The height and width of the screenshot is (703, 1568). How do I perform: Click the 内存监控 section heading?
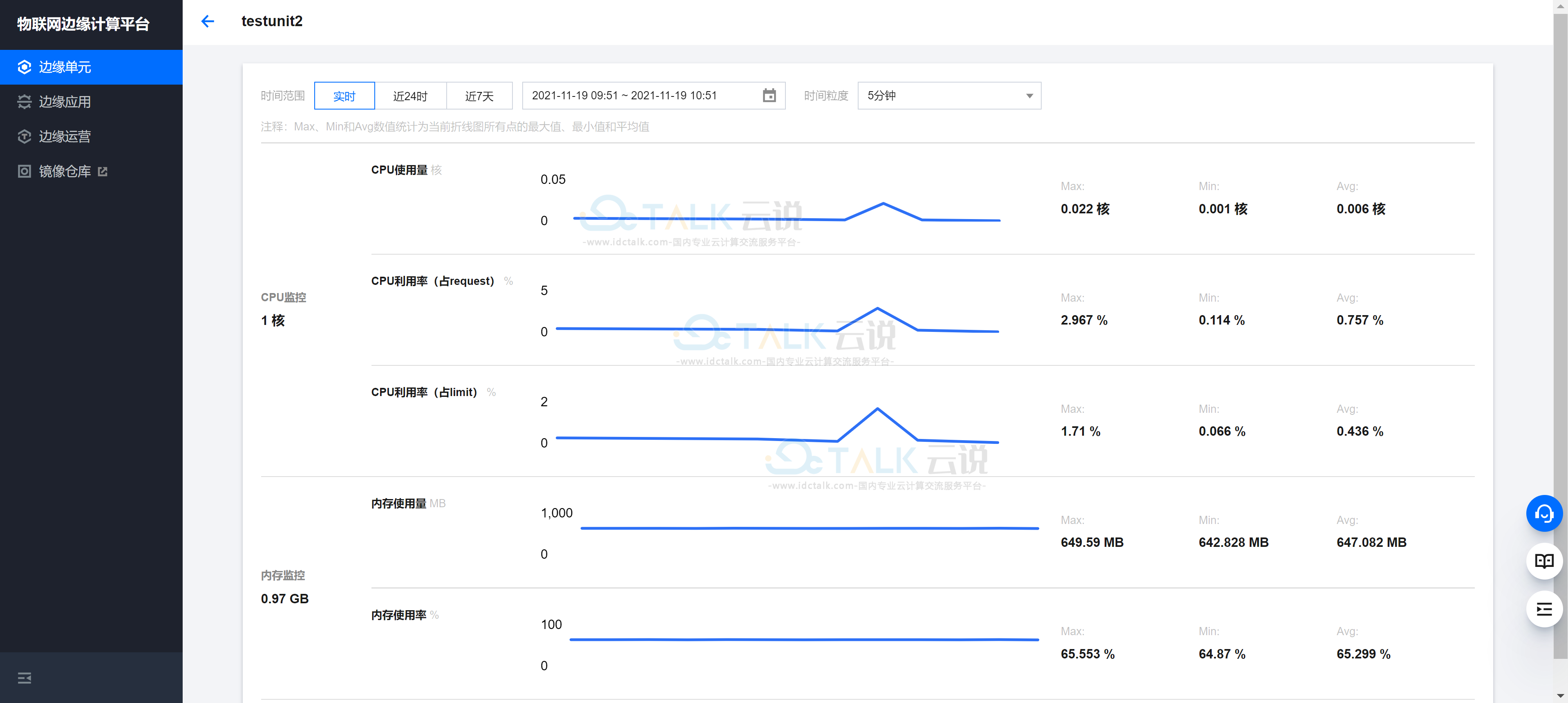point(283,576)
